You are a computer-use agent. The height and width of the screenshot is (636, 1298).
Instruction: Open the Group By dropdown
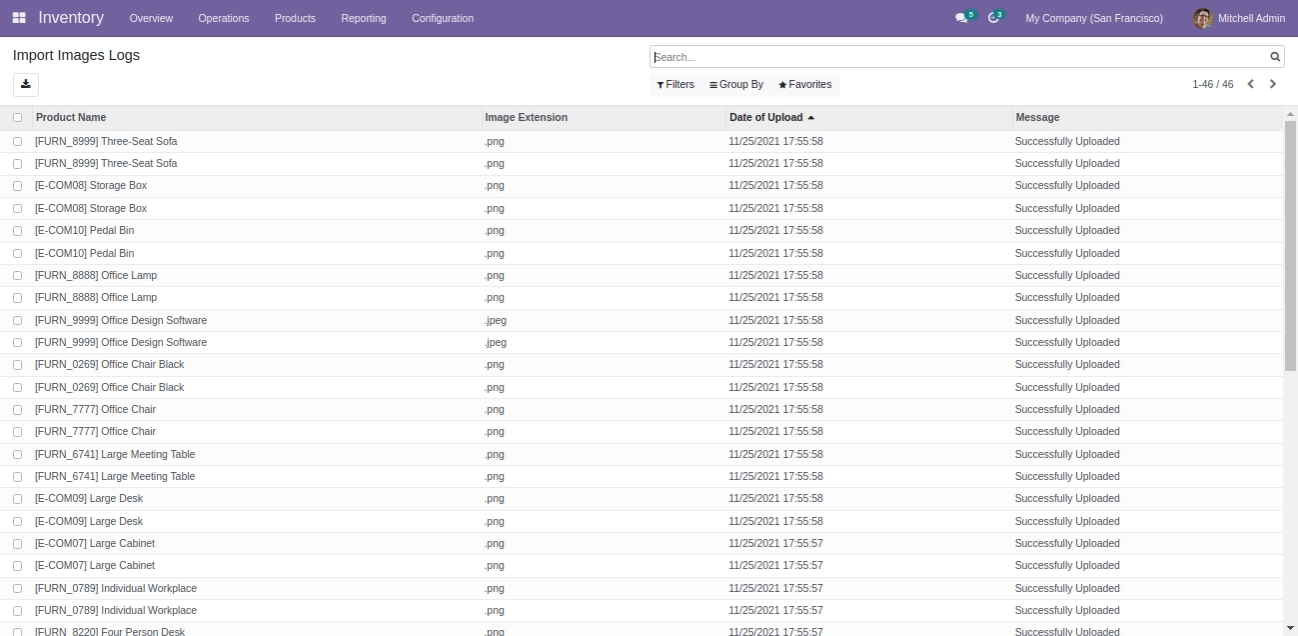[x=736, y=85]
